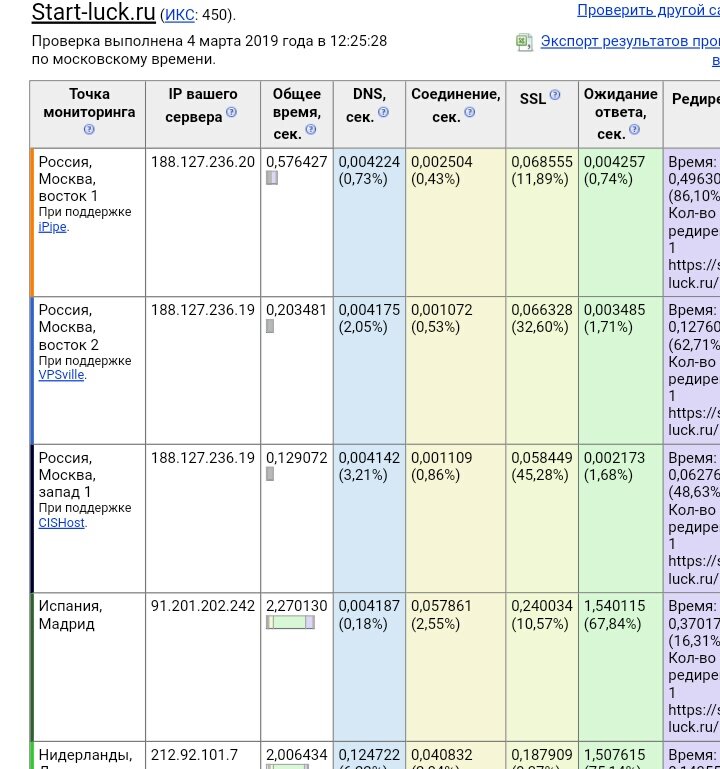Click SSL value 0,066328
720x769 pixels.
click(541, 310)
